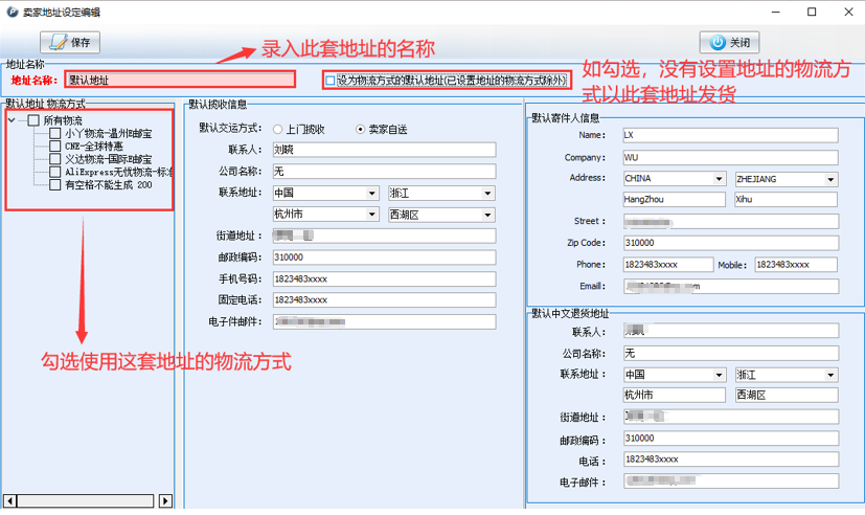Check 义达物流-国际E邮宝 checkbox
Viewport: 865px width, 515px height.
(x=55, y=159)
